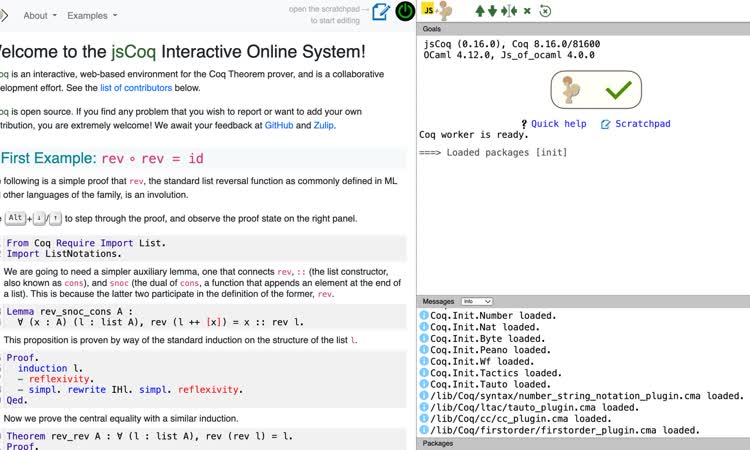This screenshot has height=450, width=750.
Task: Click the green X interrupt icon
Action: point(527,11)
